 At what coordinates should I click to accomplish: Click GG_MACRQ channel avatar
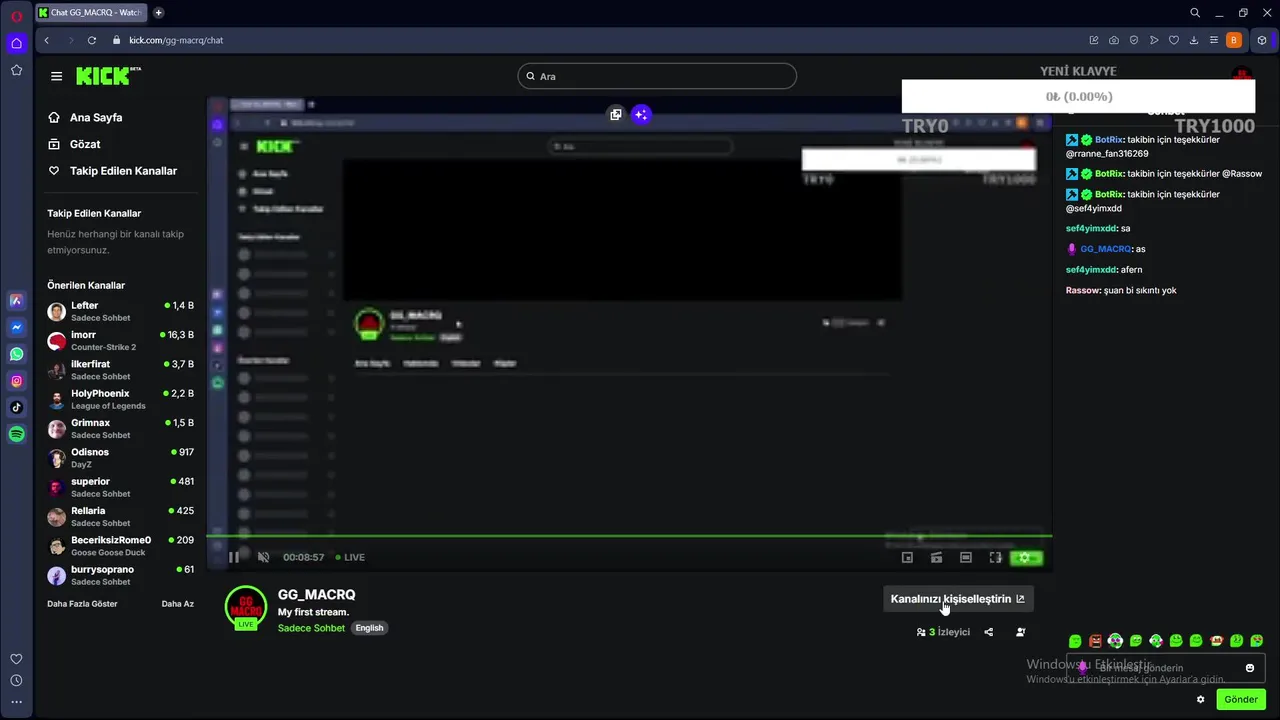point(245,606)
